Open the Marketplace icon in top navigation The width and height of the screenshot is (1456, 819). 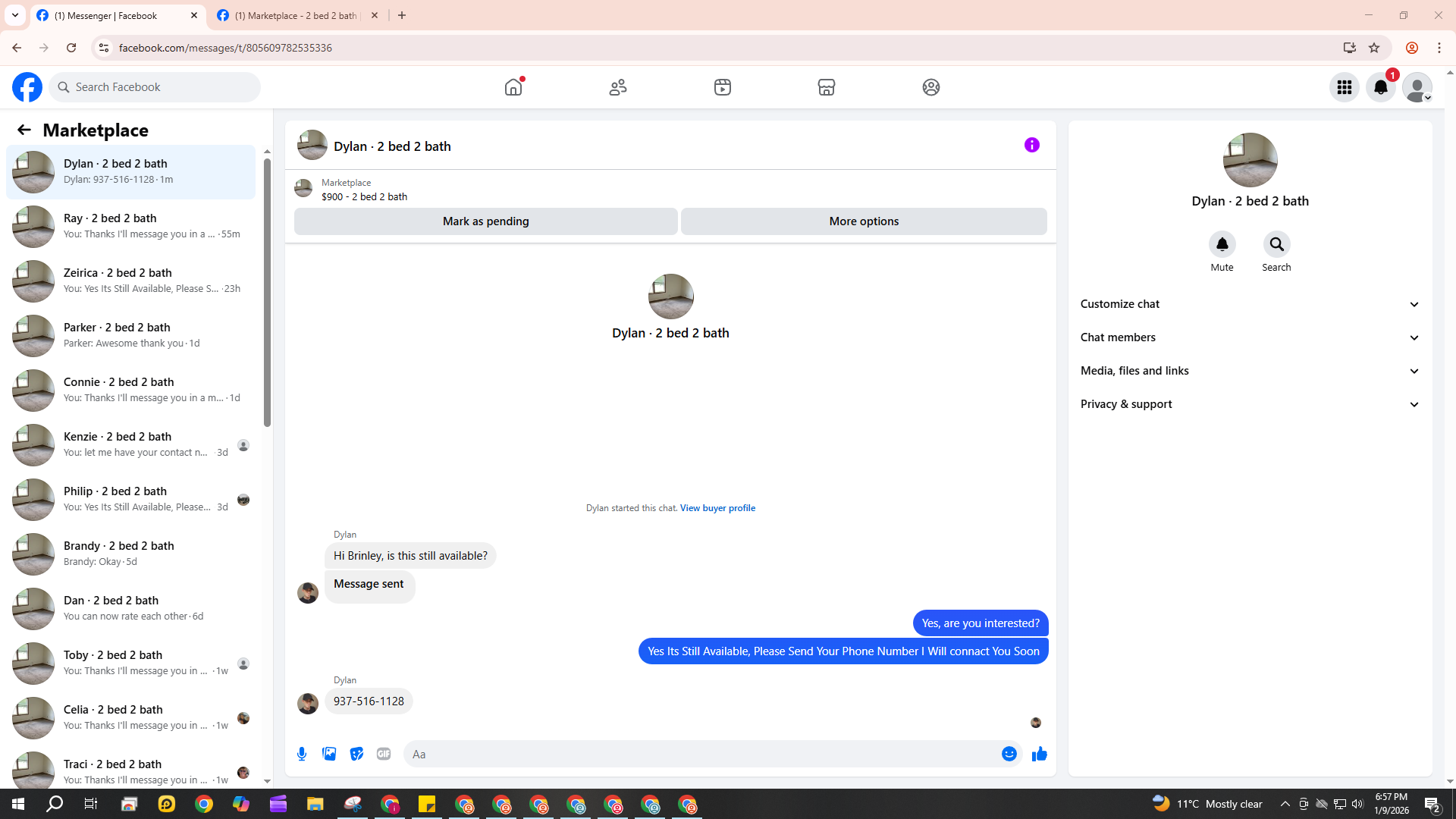[826, 87]
